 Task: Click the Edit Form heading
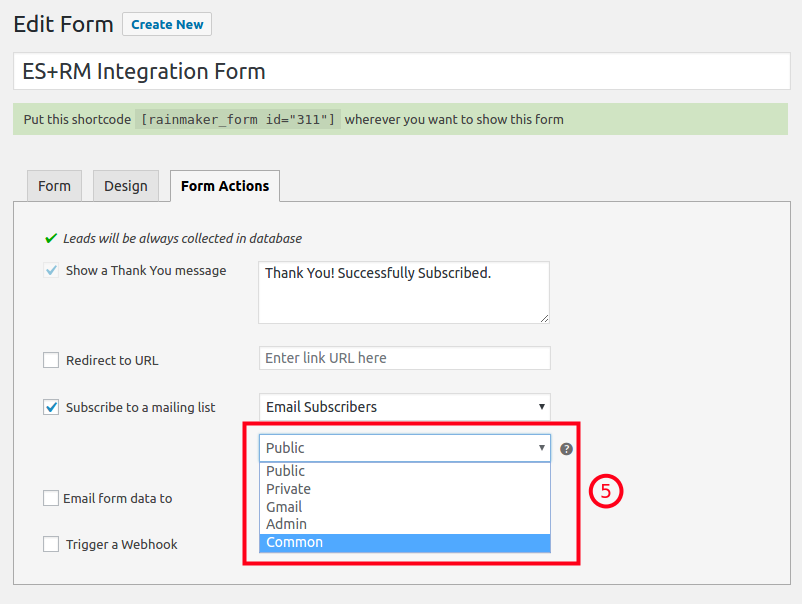(63, 24)
